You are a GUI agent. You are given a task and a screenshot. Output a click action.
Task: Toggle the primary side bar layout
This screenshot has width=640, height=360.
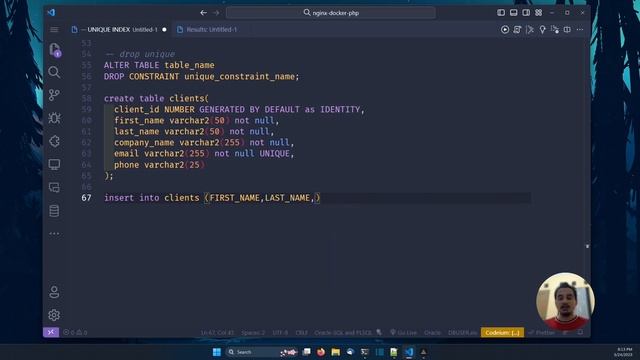tap(501, 13)
